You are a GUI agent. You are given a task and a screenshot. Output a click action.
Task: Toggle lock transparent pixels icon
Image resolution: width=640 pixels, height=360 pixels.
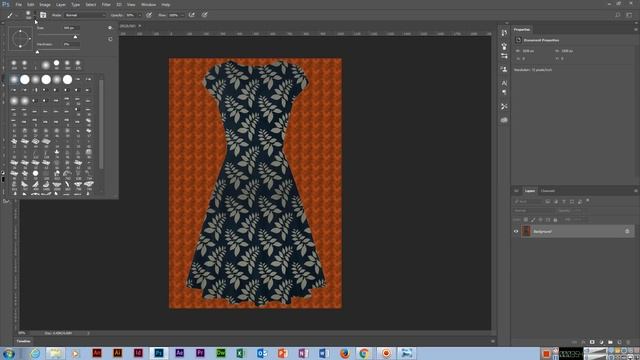526,220
